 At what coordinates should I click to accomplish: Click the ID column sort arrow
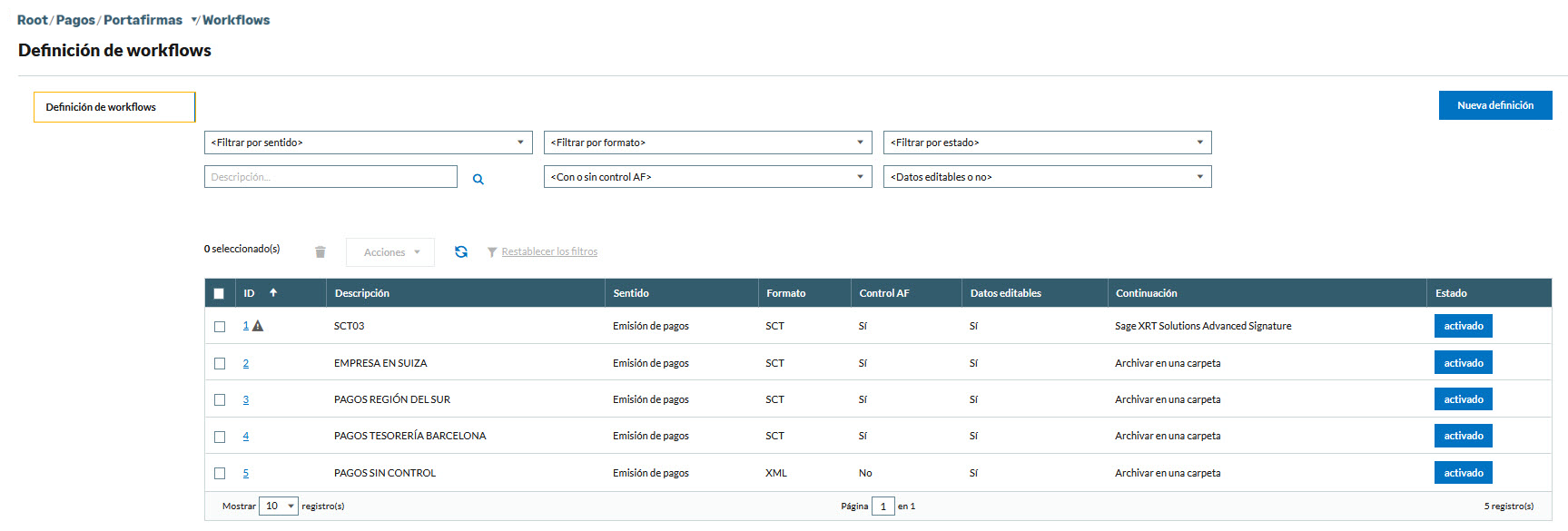[273, 293]
